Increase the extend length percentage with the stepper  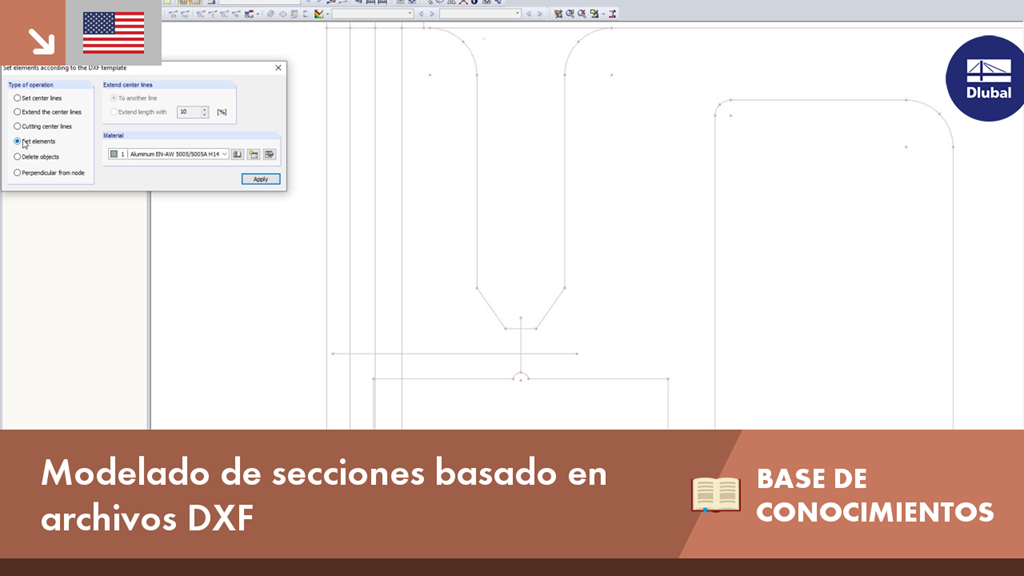[204, 111]
